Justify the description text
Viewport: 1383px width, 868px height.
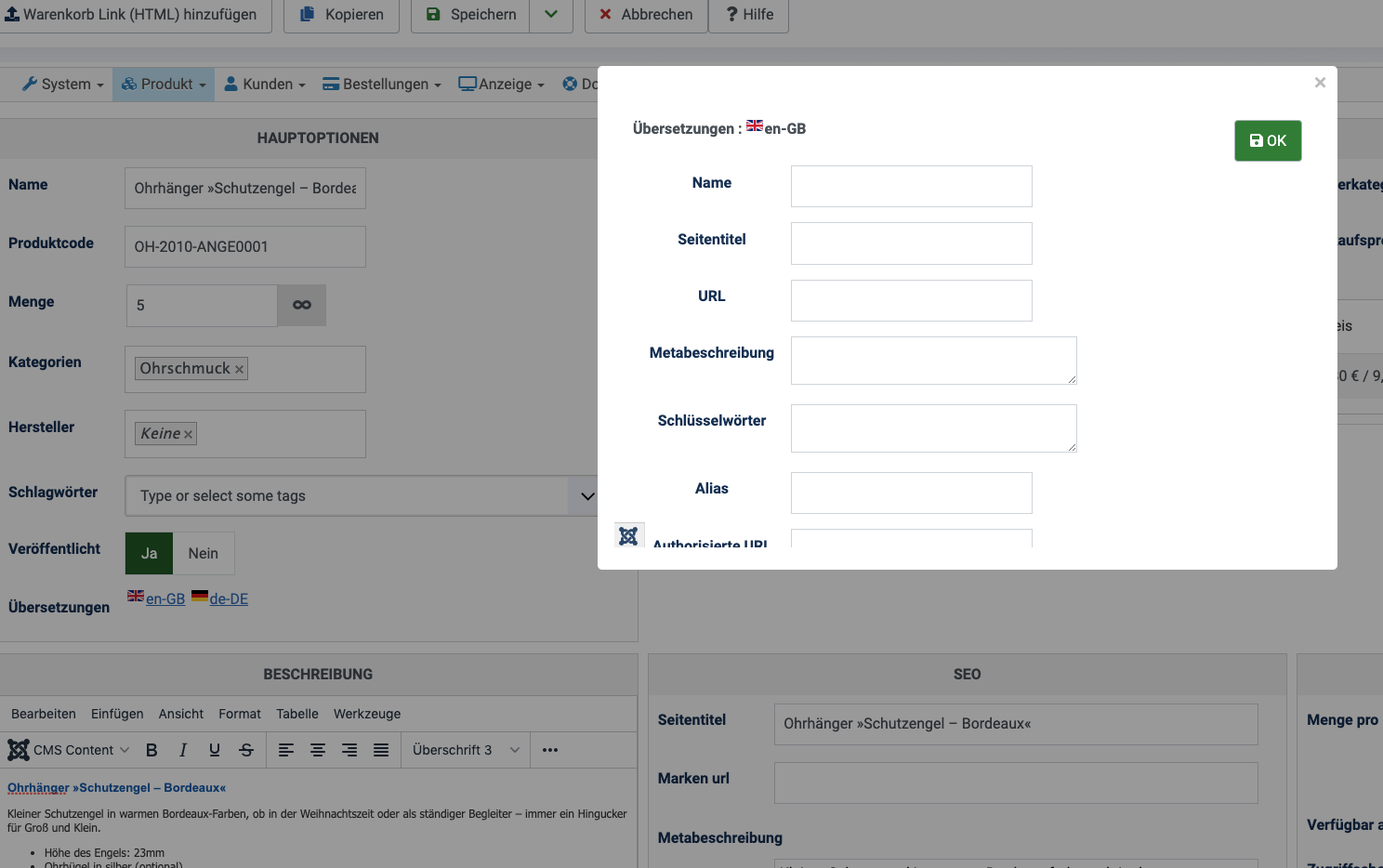pyautogui.click(x=381, y=750)
